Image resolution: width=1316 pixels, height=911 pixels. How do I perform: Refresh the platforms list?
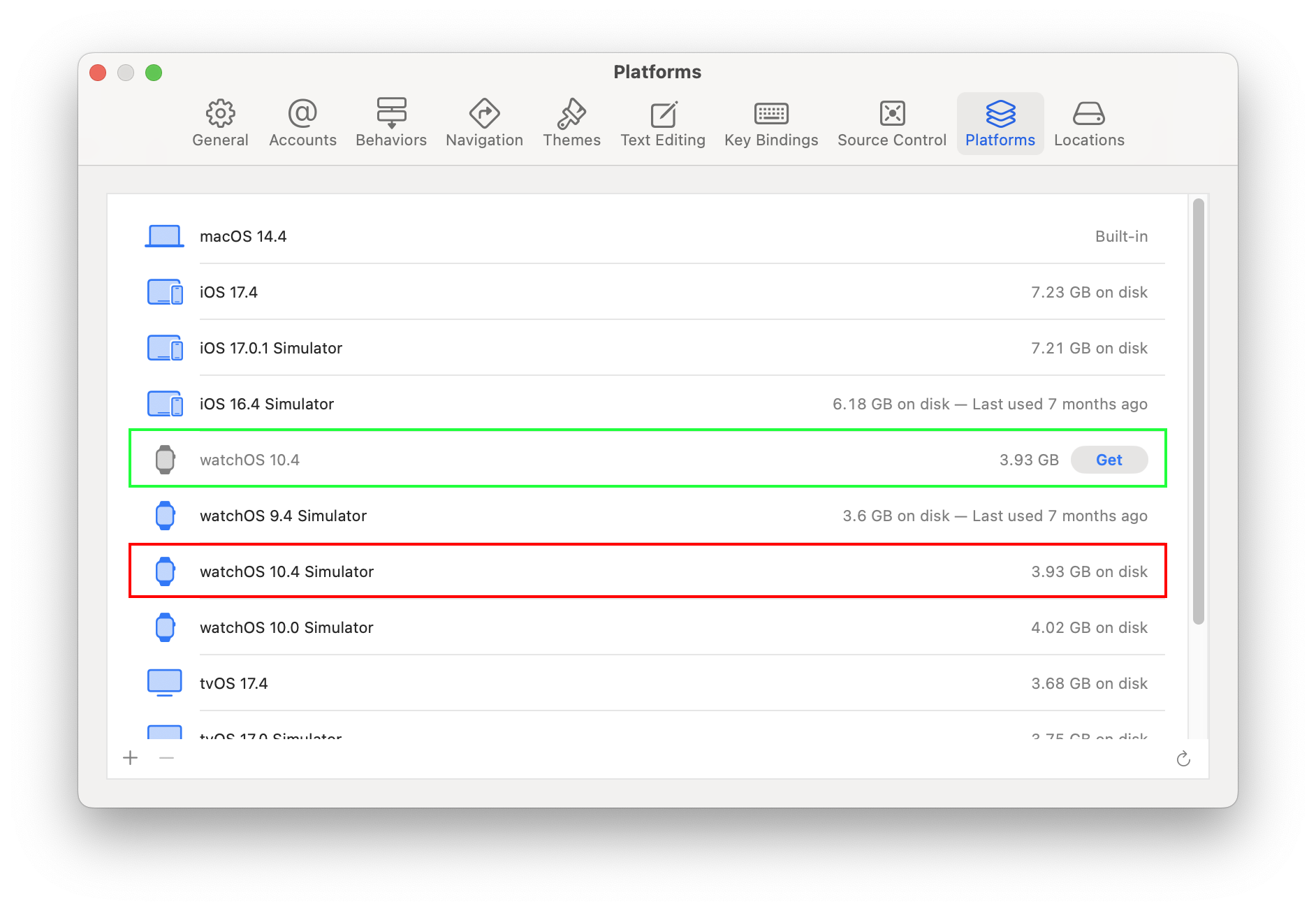coord(1183,759)
